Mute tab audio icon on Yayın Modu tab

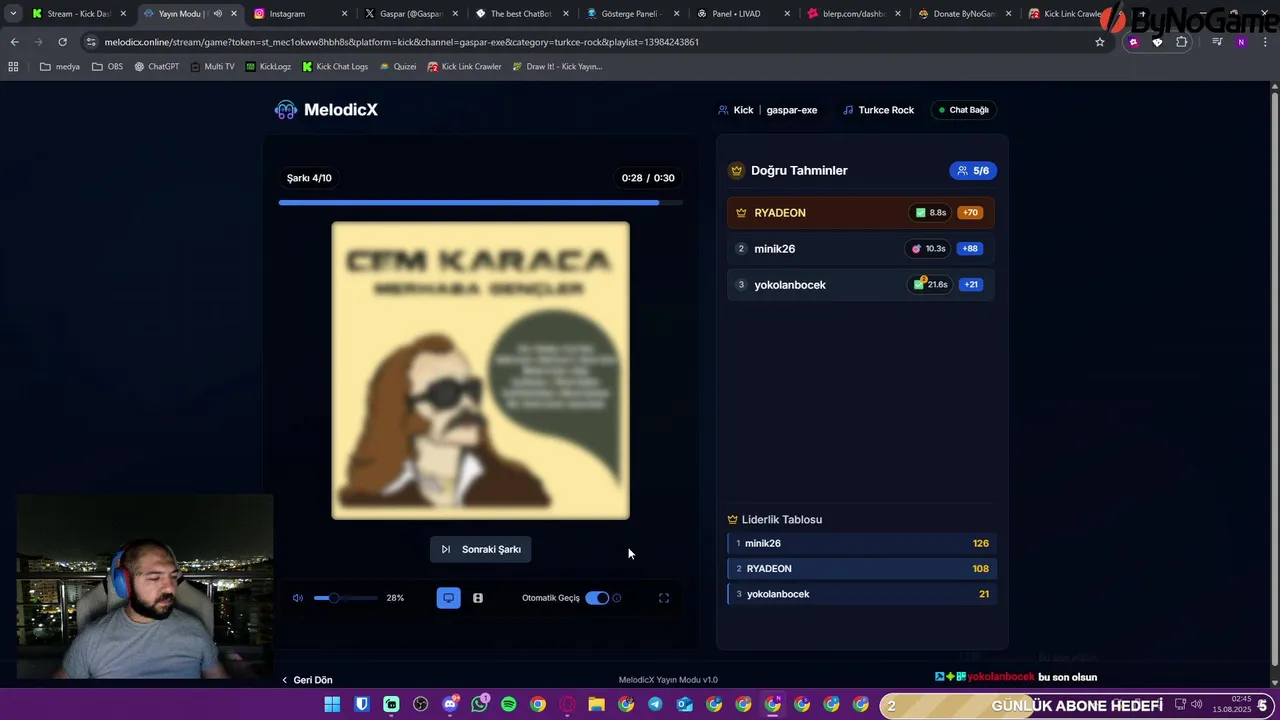click(217, 14)
